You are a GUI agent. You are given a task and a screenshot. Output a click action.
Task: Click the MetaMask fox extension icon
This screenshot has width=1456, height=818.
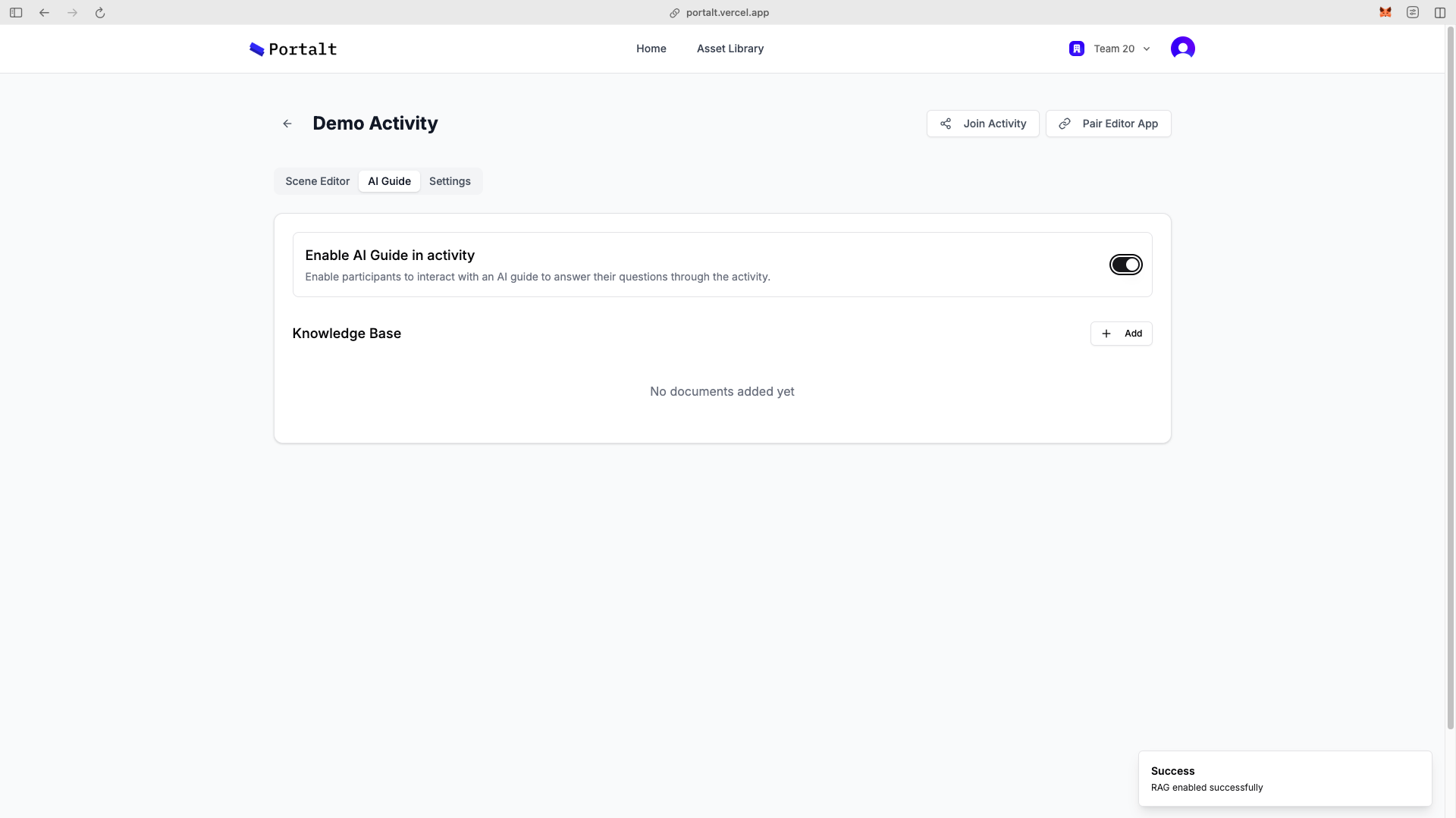[1385, 13]
